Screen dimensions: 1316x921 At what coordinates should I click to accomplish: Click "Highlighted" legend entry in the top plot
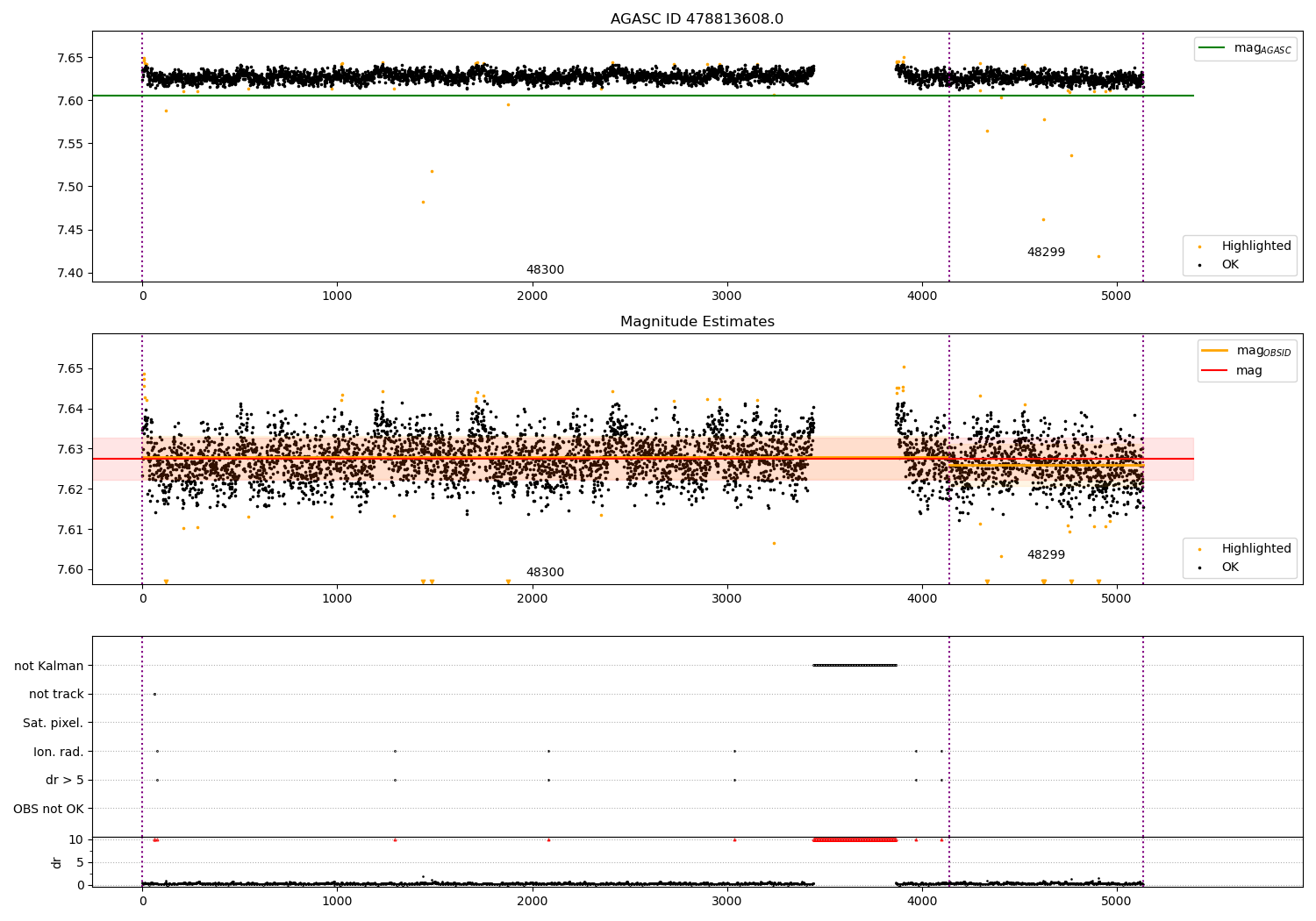(1244, 246)
